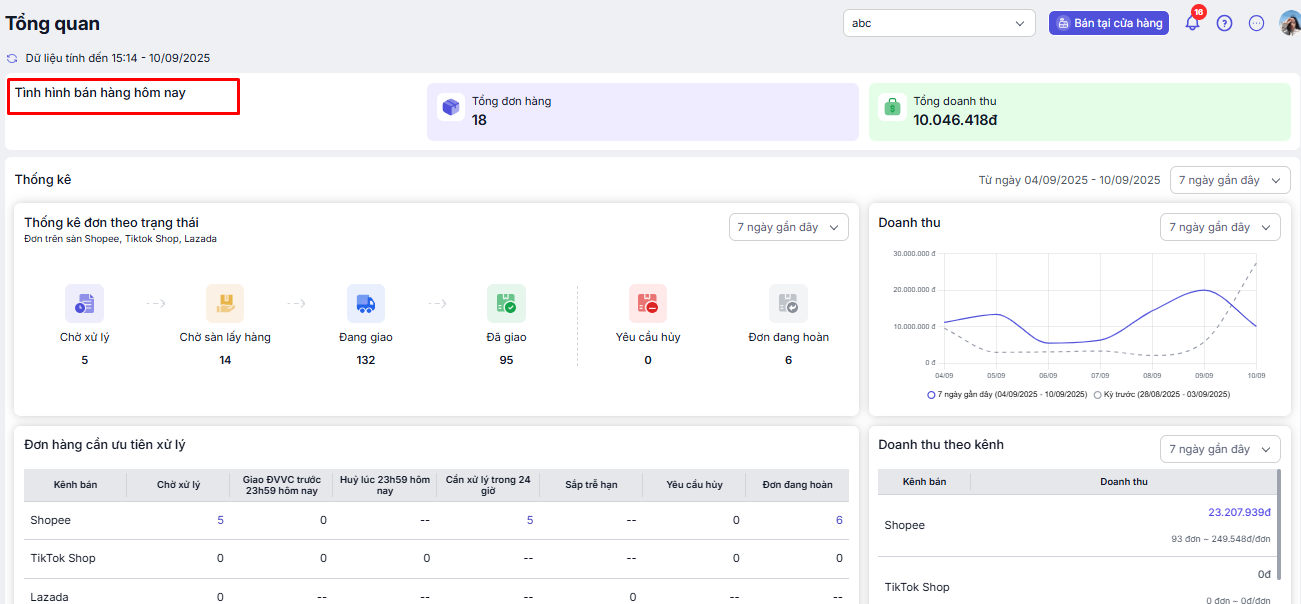Click total orders value 18
Screen dimensions: 1301x604
[x=479, y=120]
